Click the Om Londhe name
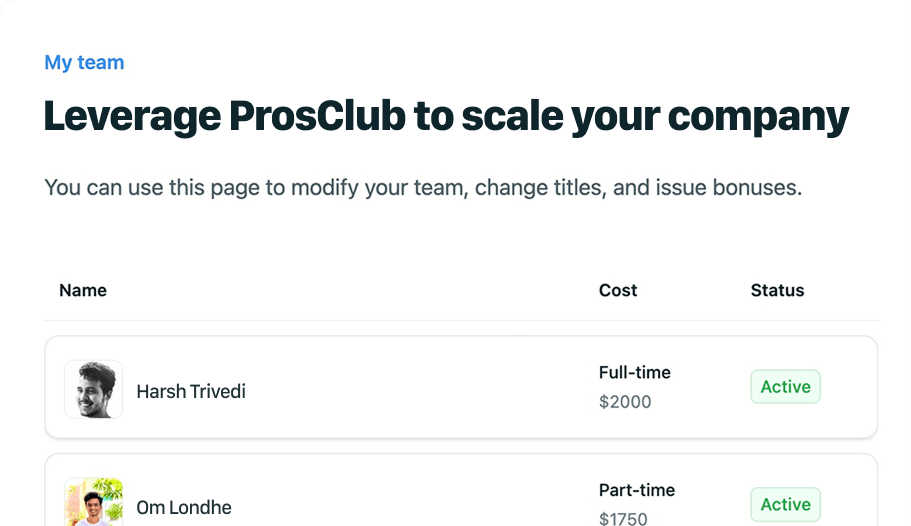This screenshot has height=526, width=911. tap(184, 508)
